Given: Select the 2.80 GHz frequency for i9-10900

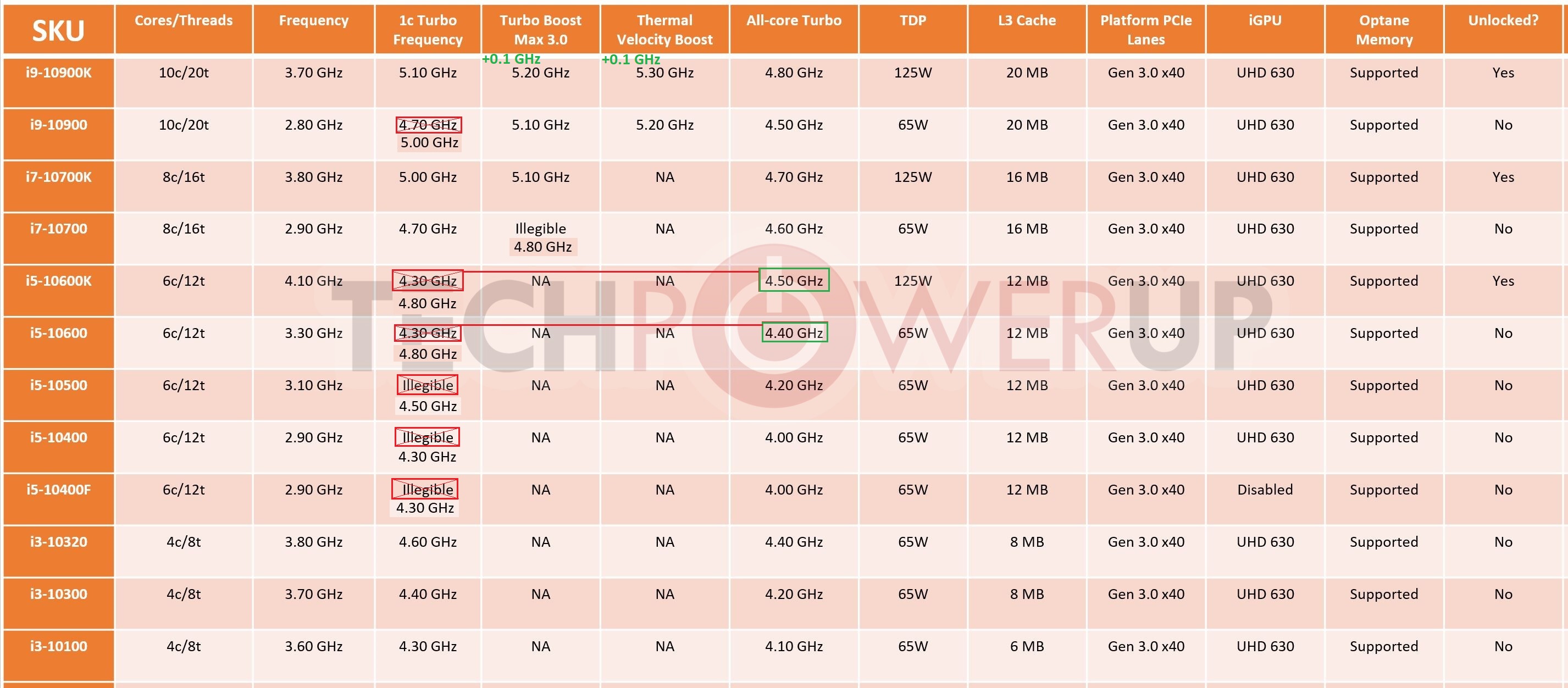Looking at the screenshot, I should [x=313, y=125].
